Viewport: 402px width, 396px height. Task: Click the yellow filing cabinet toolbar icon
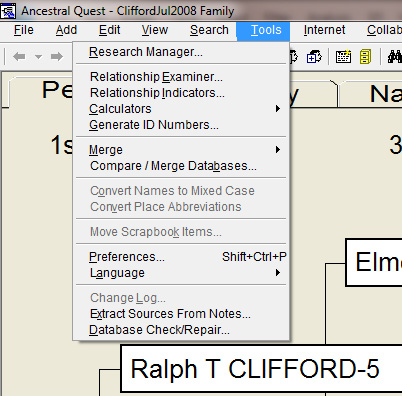365,57
